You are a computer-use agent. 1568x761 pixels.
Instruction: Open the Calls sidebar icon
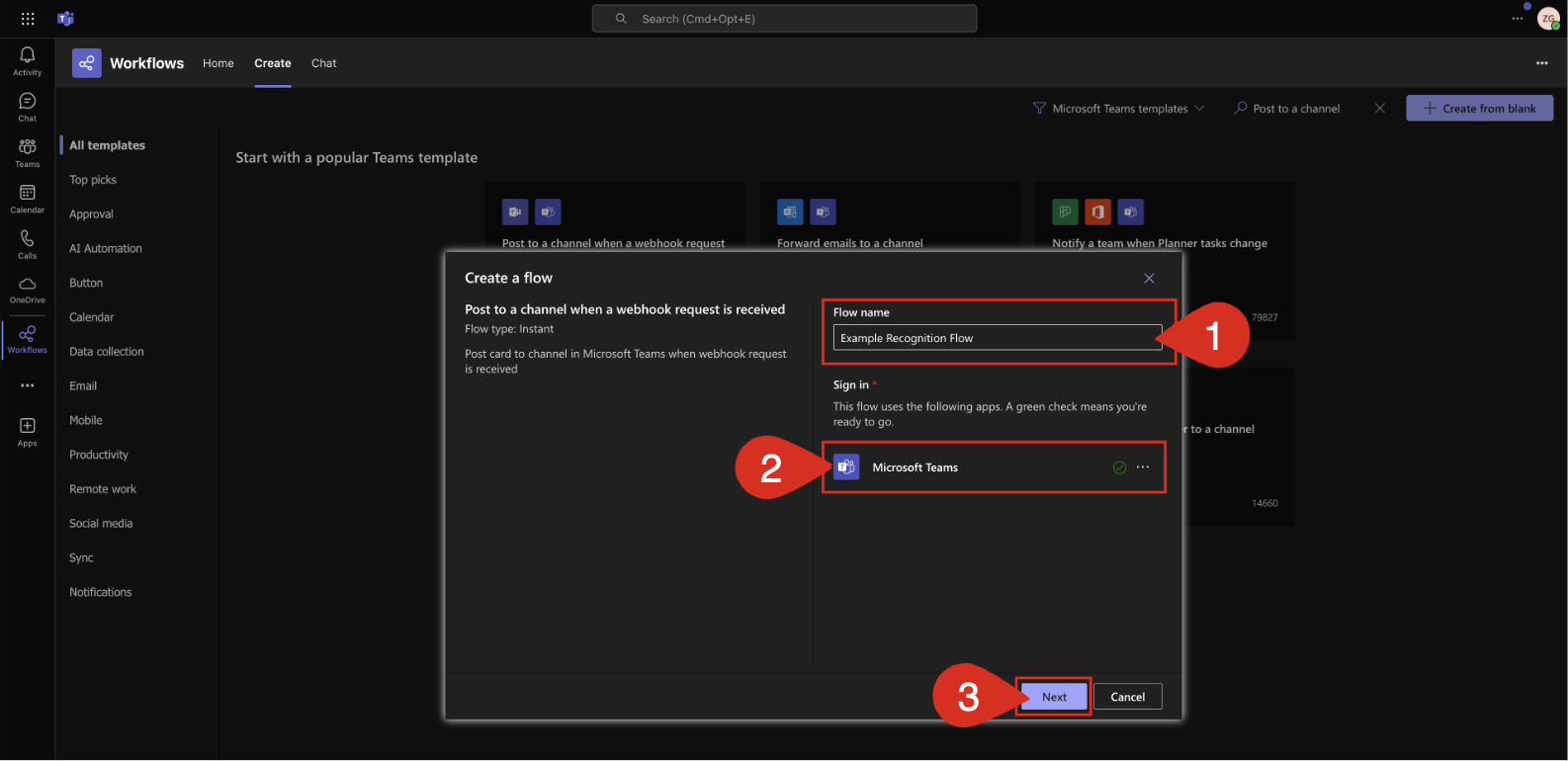coord(27,243)
